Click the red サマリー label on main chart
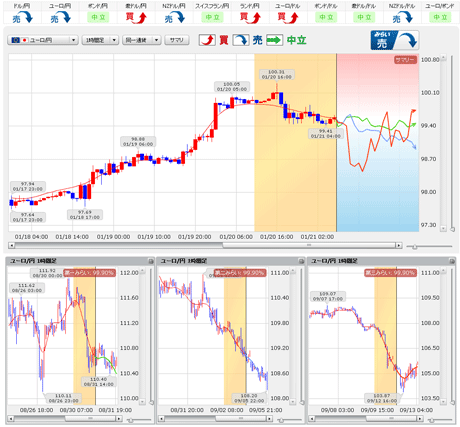460x427 pixels. (x=405, y=60)
